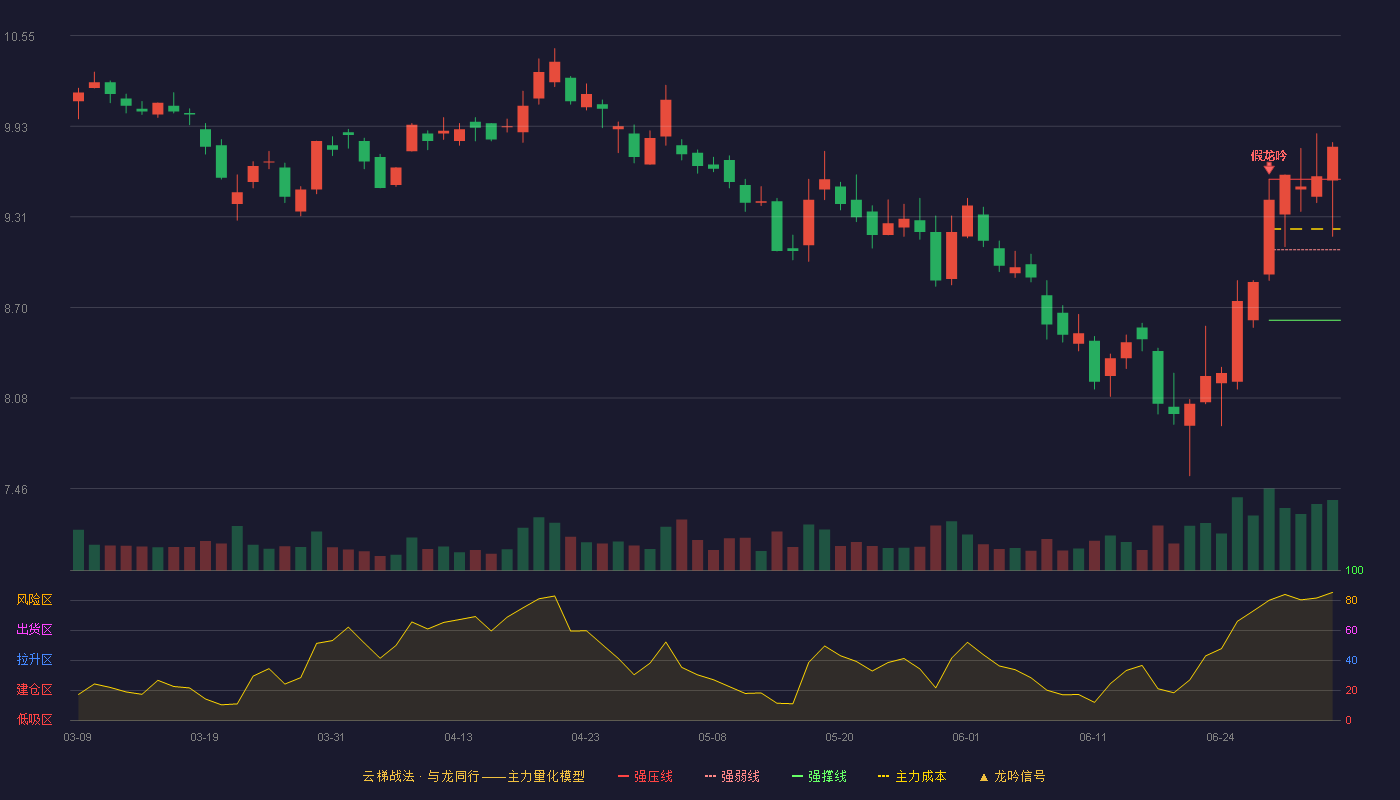Toggle the 强弱线 legend item
This screenshot has height=800, width=1400.
point(732,776)
